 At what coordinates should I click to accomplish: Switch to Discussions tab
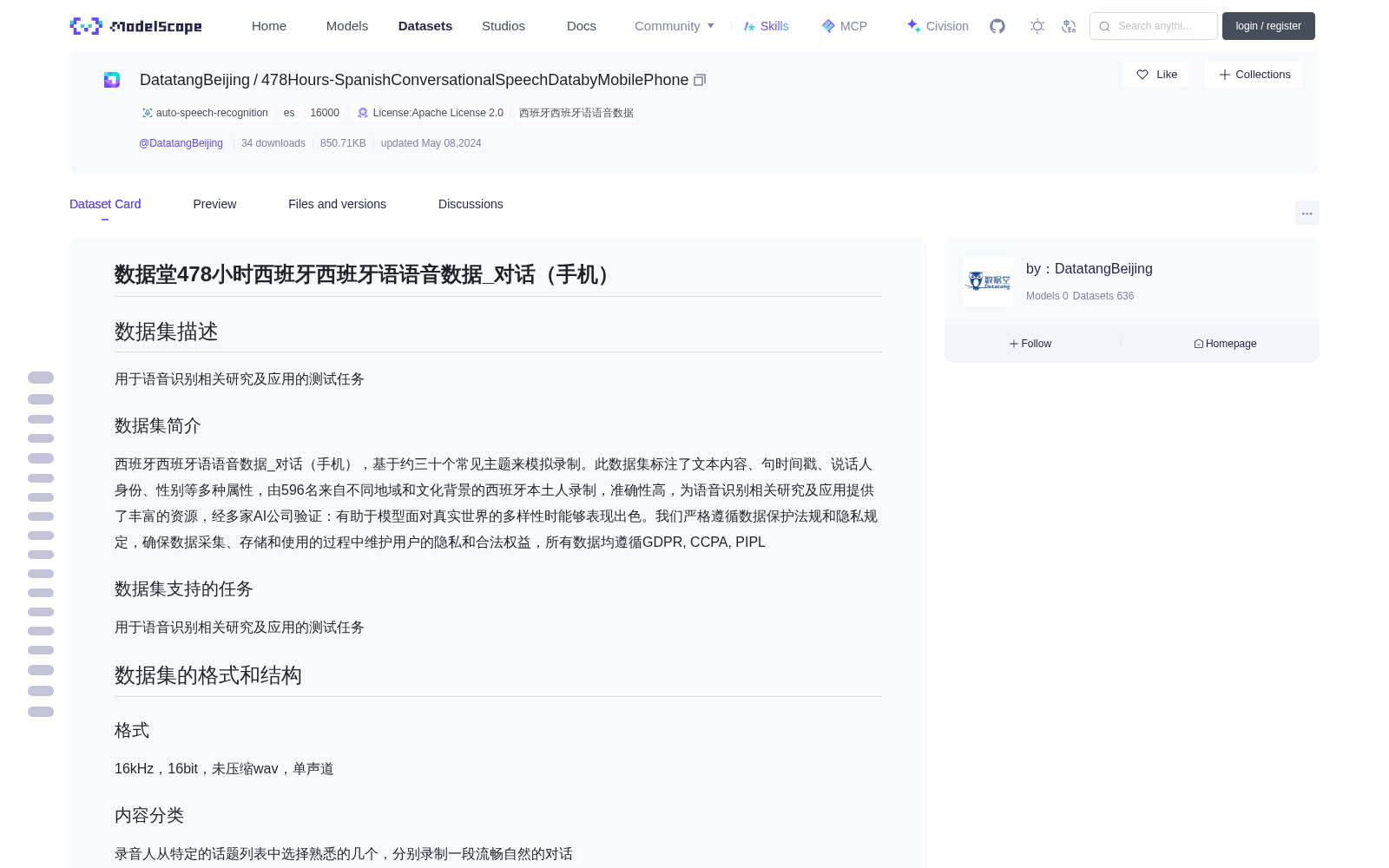coord(471,204)
